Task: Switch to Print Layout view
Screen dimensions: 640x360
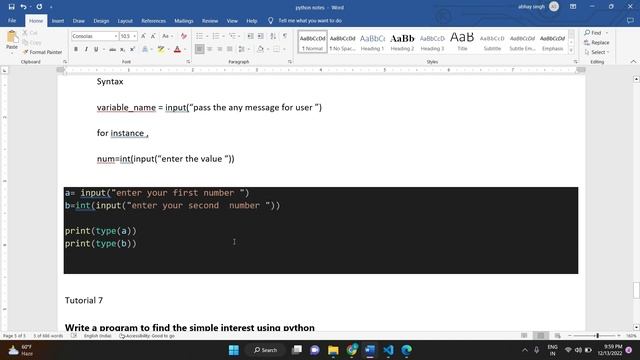Action: (x=541, y=336)
